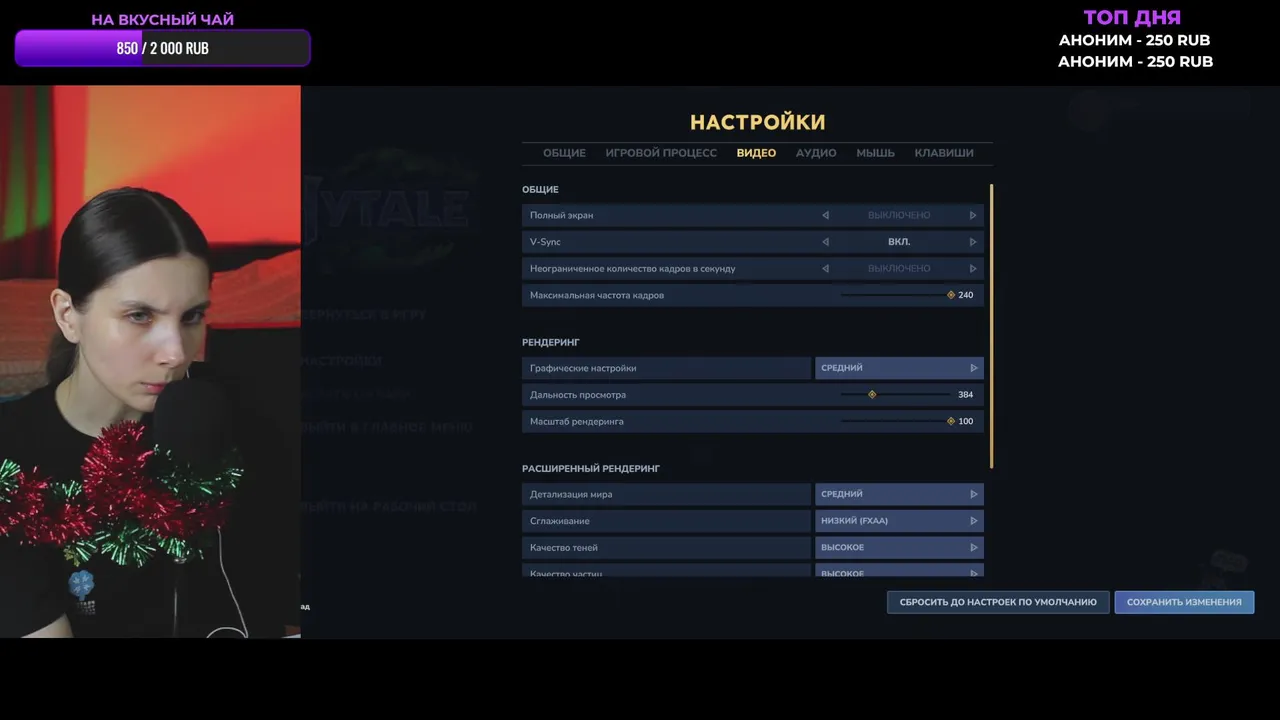Image resolution: width=1280 pixels, height=720 pixels.
Task: Adjust the Масштаб рендеринга slider
Action: pos(897,421)
